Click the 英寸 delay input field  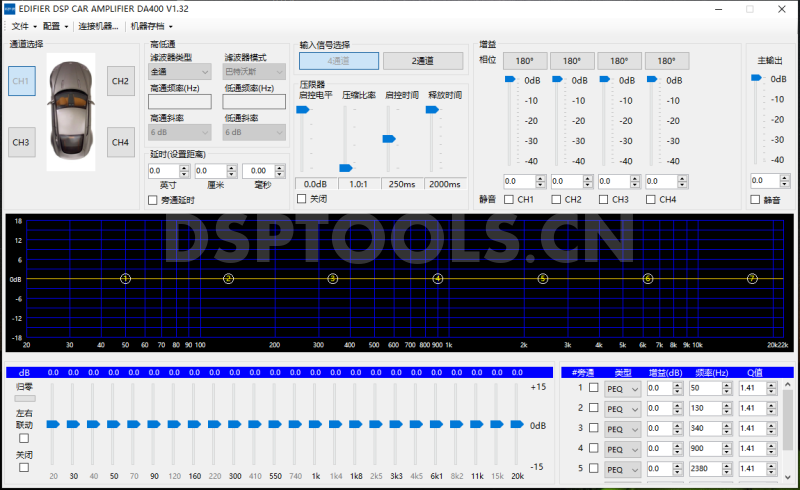[x=164, y=171]
